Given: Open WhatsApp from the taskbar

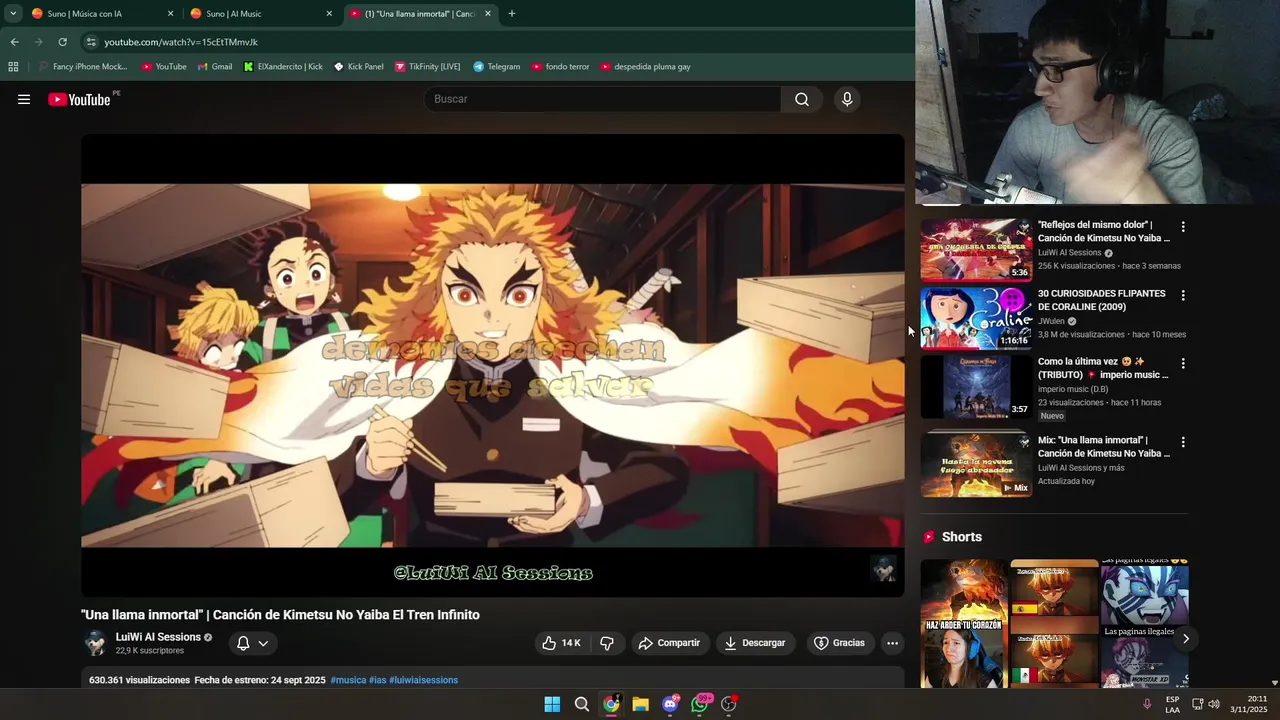Looking at the screenshot, I should click(x=700, y=704).
